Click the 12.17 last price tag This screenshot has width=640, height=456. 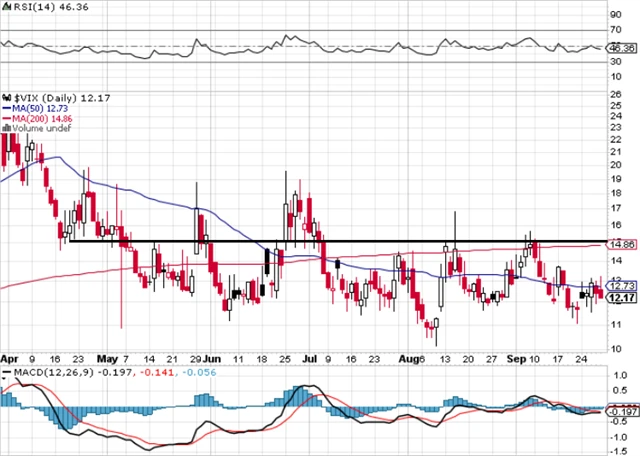coord(622,298)
